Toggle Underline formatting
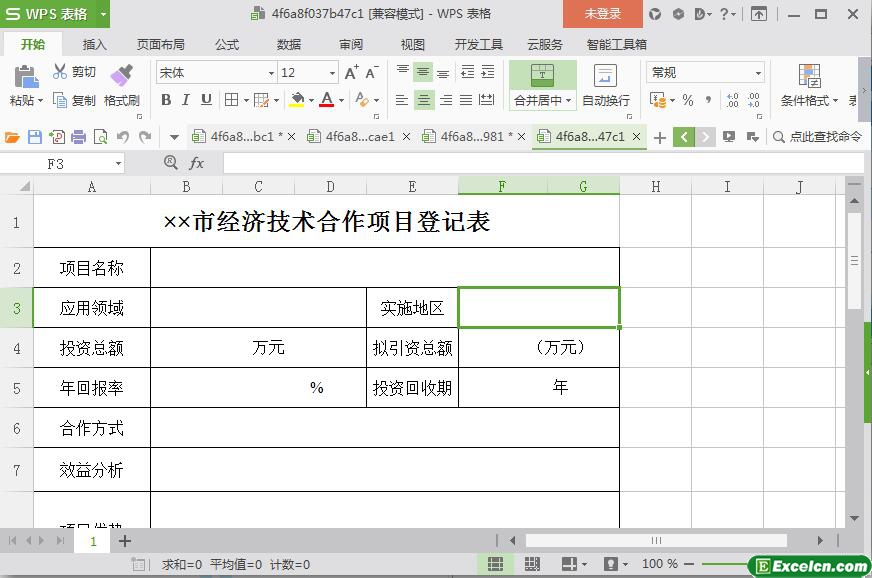872x578 pixels. [x=206, y=100]
